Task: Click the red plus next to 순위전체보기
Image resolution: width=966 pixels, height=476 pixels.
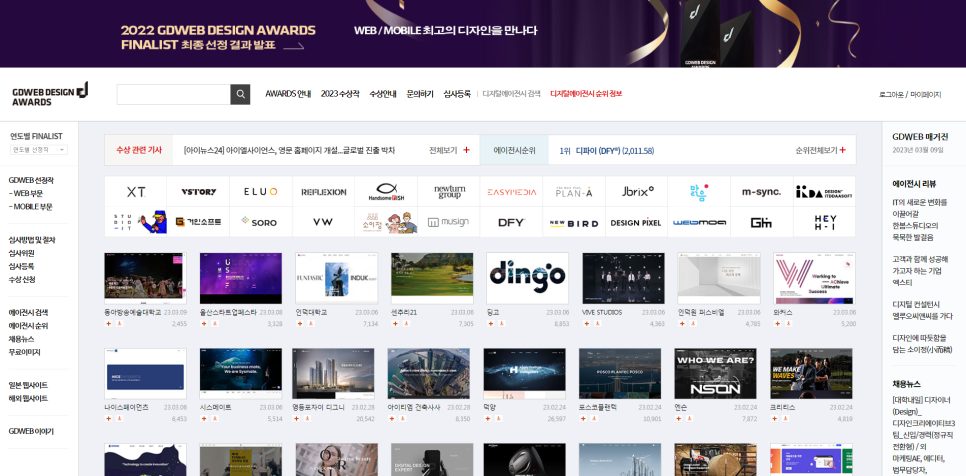Action: [842, 150]
